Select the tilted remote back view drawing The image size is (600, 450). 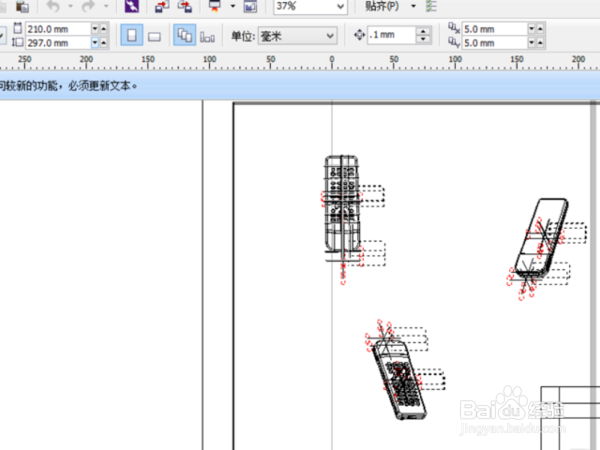(x=541, y=238)
